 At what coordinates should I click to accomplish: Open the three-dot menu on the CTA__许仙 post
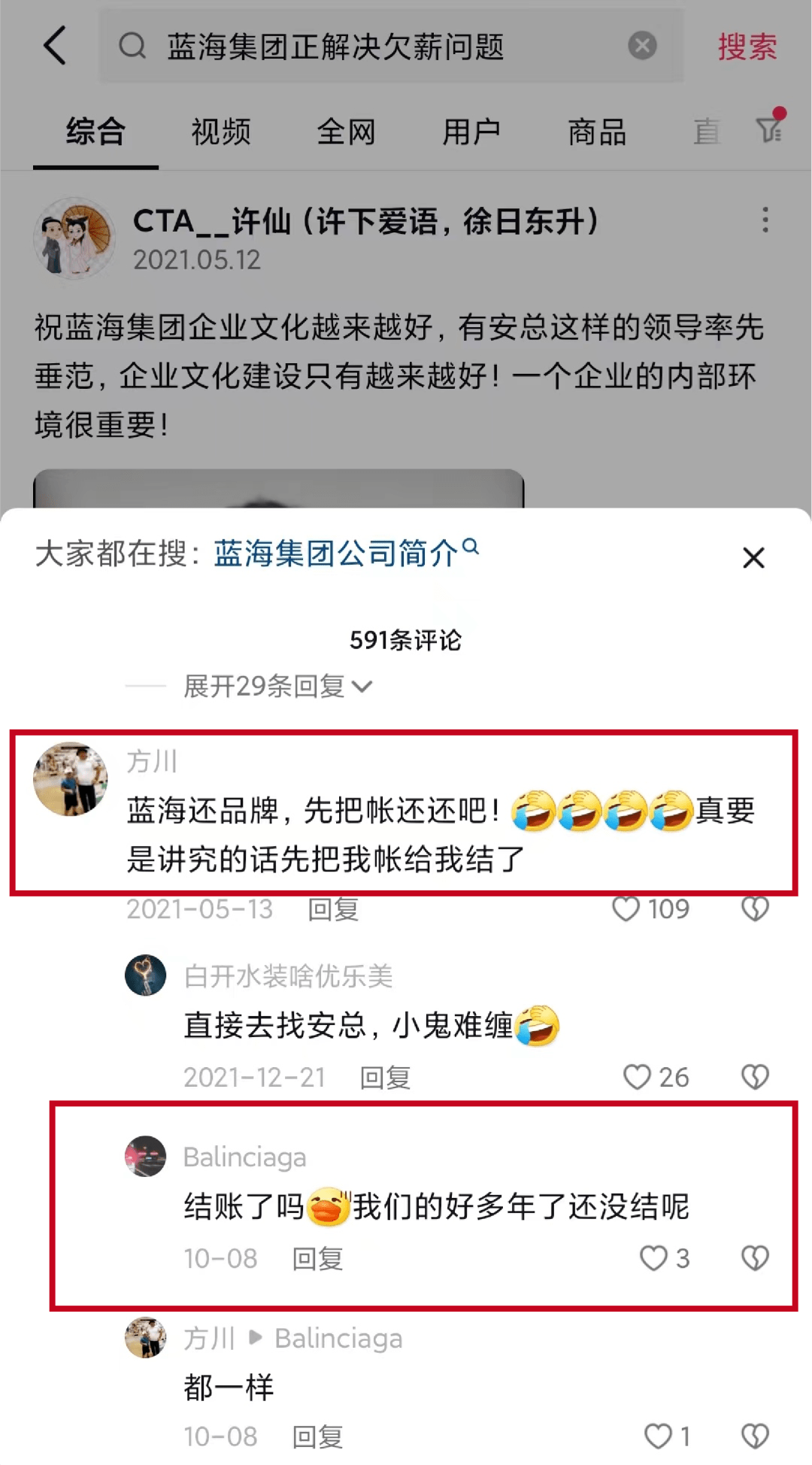[x=765, y=220]
